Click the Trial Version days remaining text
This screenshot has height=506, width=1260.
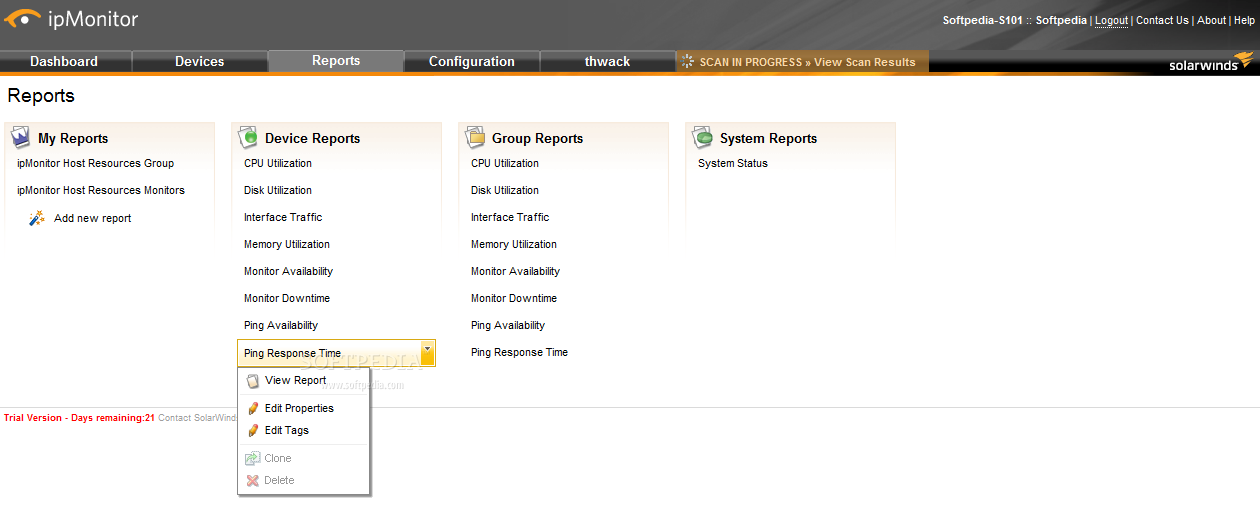(x=79, y=418)
